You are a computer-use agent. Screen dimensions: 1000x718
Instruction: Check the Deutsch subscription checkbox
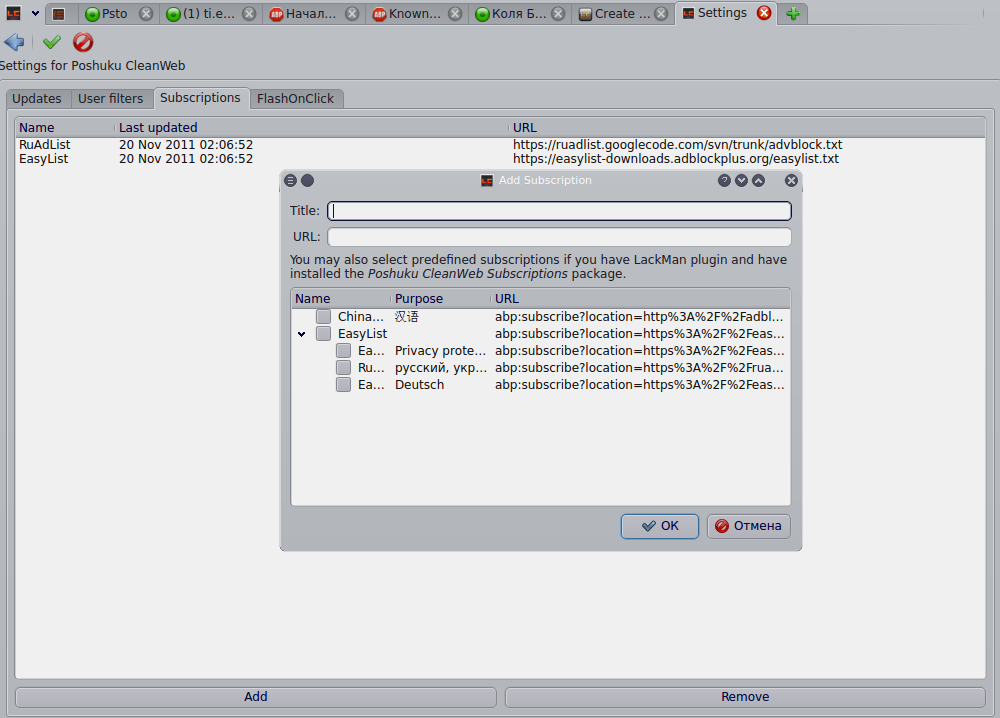tap(343, 385)
